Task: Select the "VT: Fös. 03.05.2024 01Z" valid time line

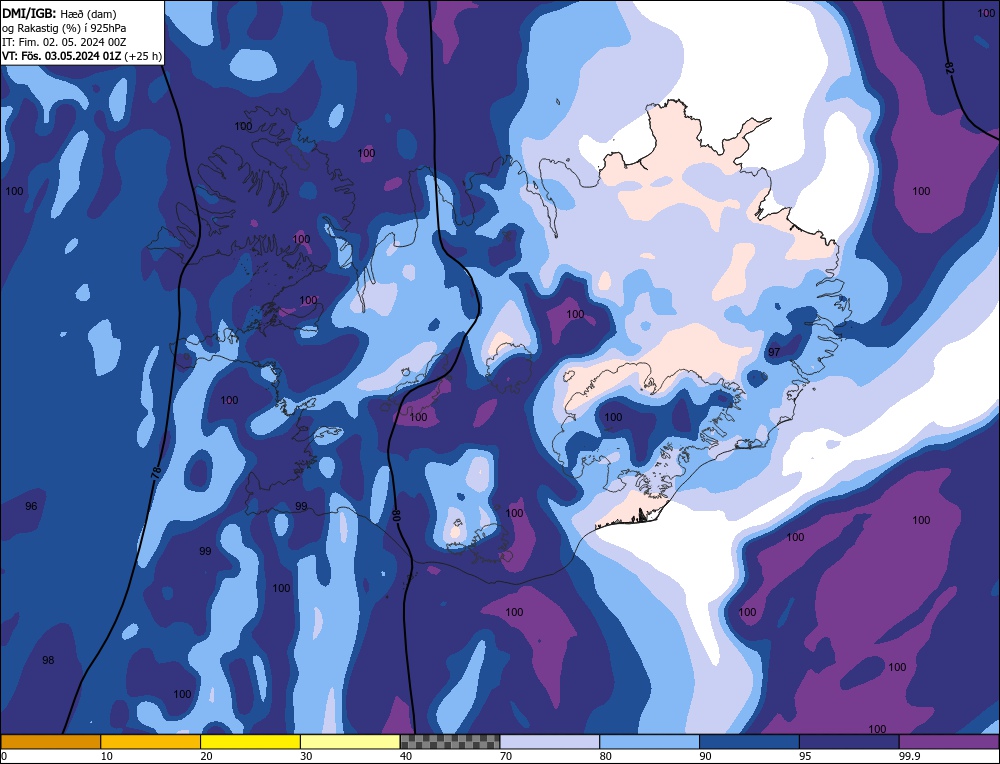Action: [x=82, y=55]
